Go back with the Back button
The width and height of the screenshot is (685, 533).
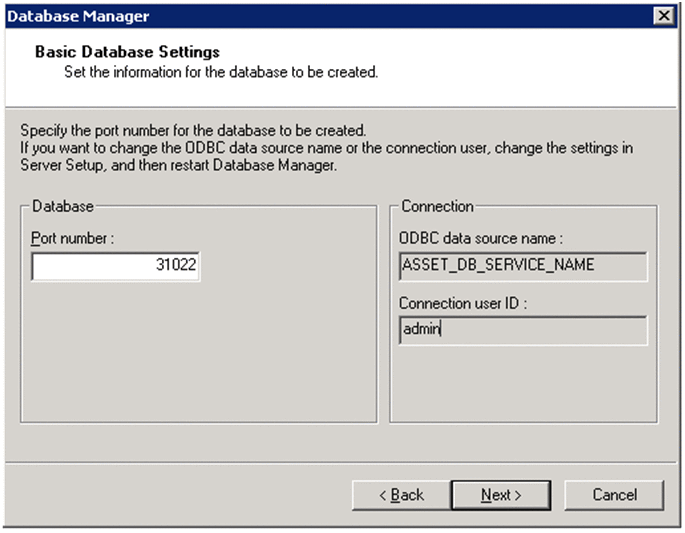(401, 495)
